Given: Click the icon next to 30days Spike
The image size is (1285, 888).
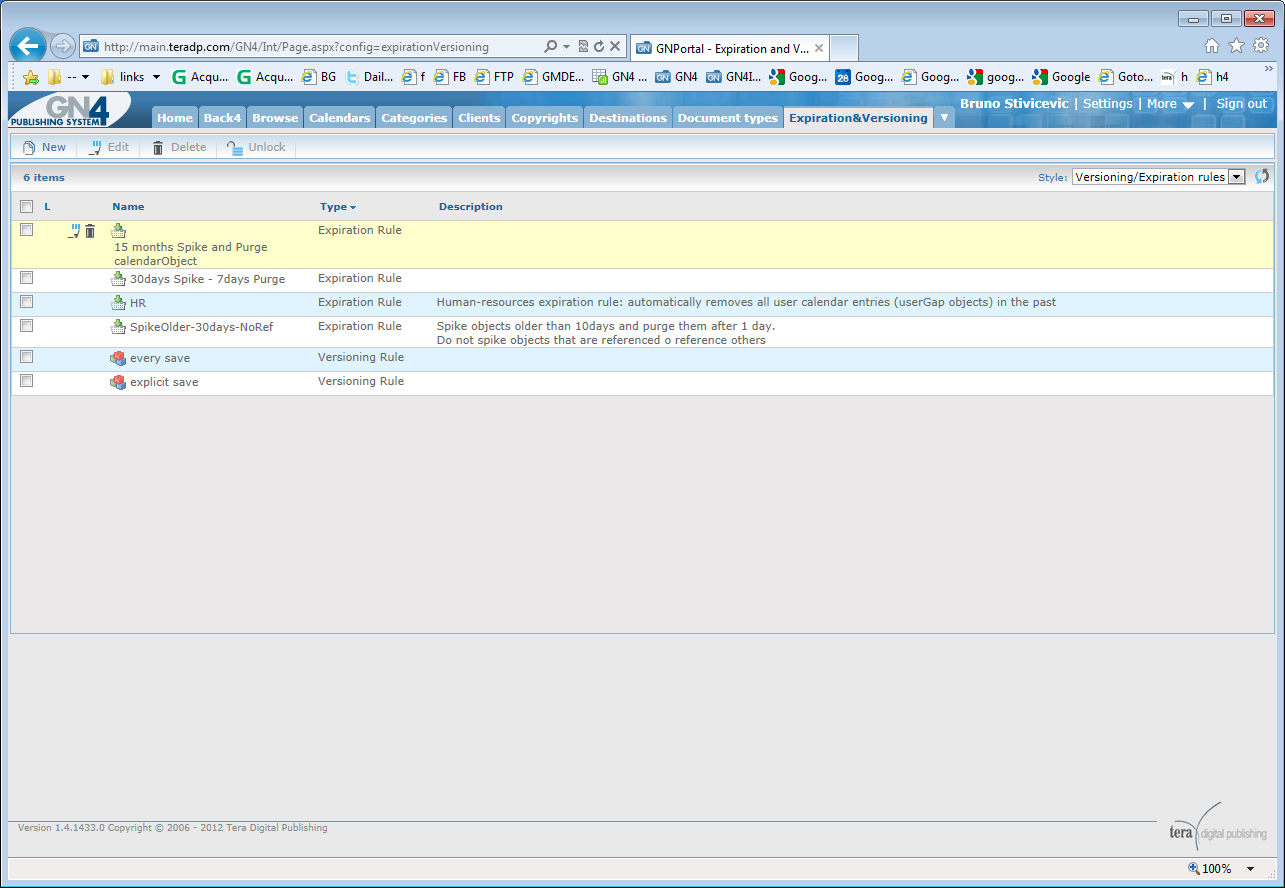Looking at the screenshot, I should pos(118,279).
